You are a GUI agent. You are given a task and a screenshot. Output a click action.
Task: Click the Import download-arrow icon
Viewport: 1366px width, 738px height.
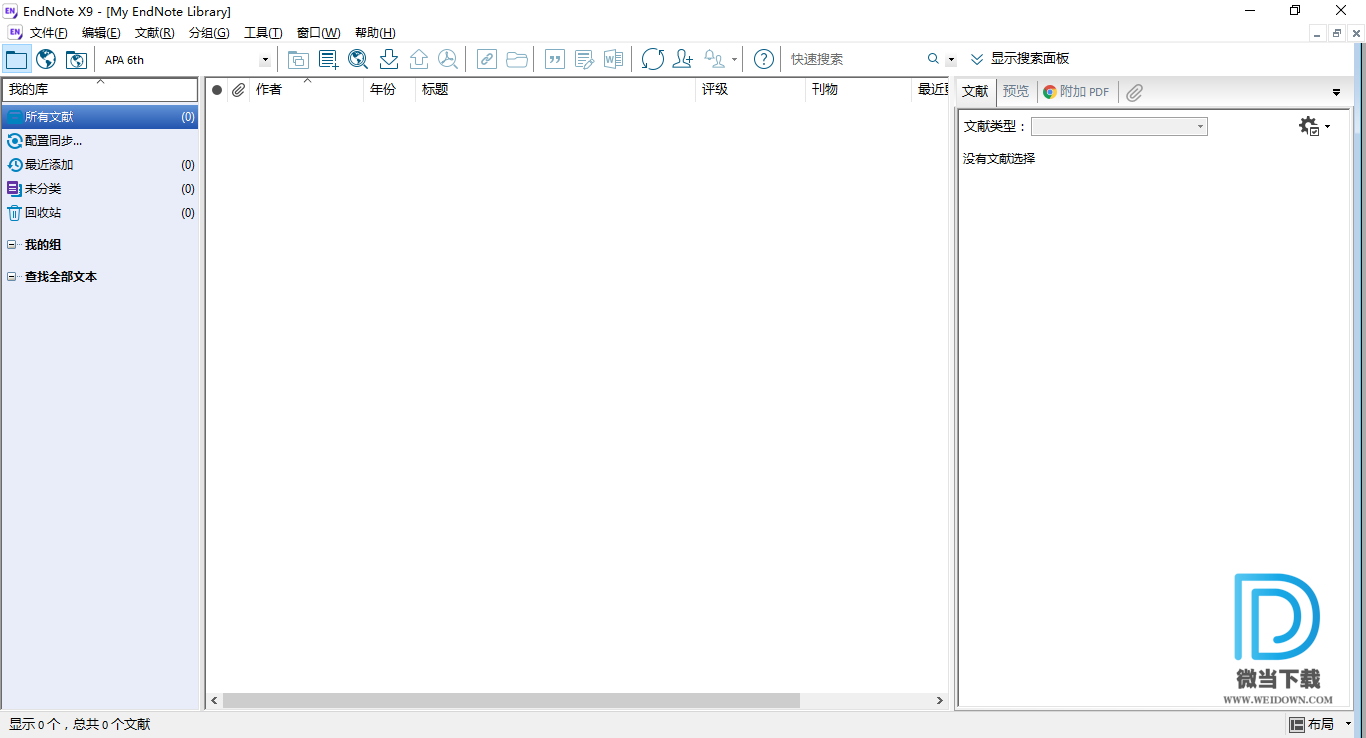389,59
